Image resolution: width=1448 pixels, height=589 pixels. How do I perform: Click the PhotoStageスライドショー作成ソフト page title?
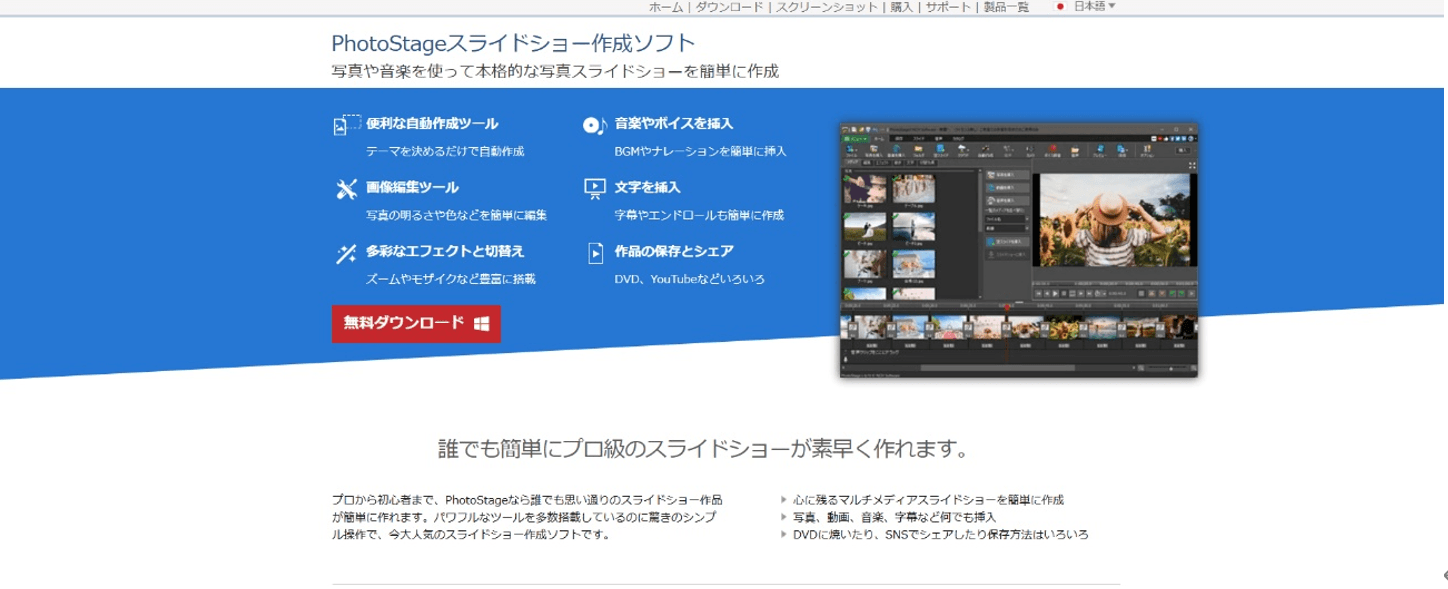pyautogui.click(x=513, y=44)
